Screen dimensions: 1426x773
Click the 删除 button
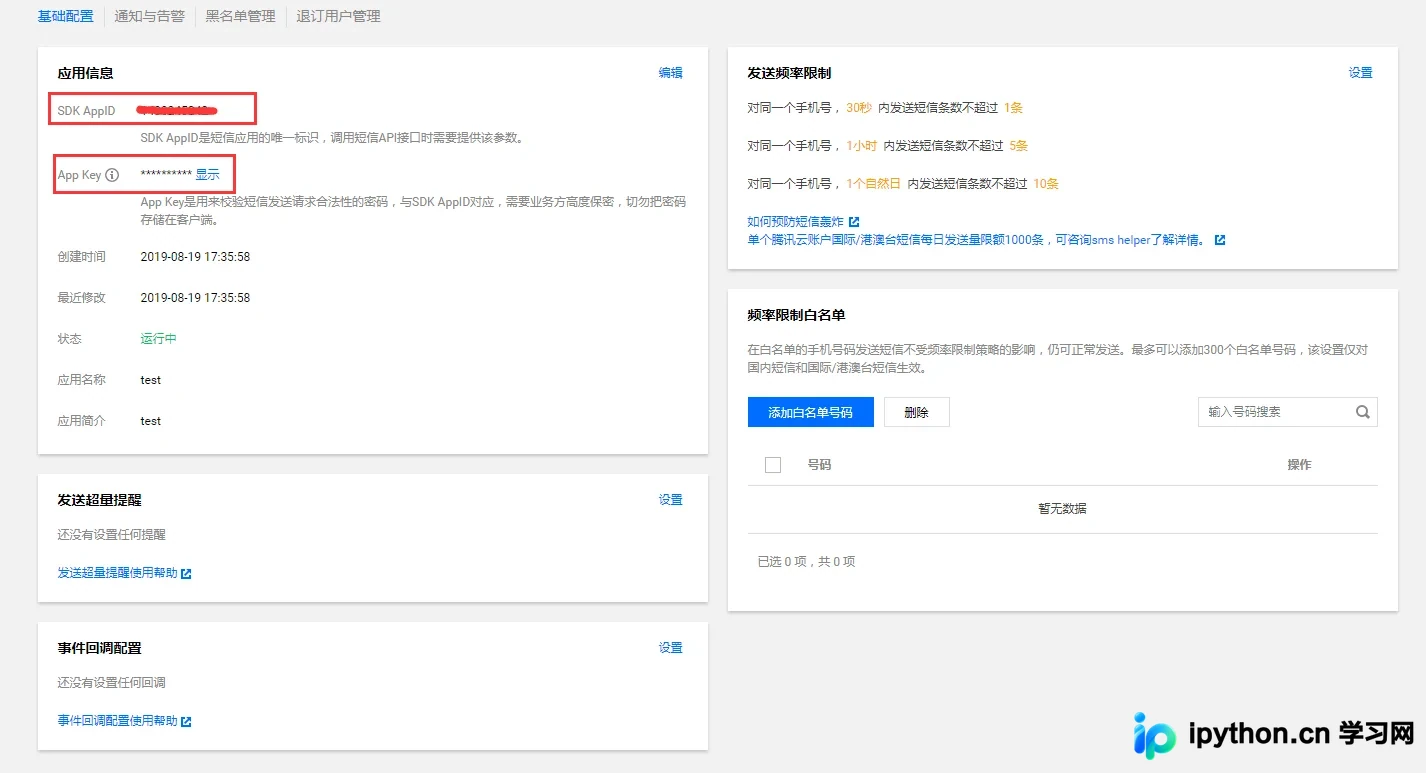[917, 412]
